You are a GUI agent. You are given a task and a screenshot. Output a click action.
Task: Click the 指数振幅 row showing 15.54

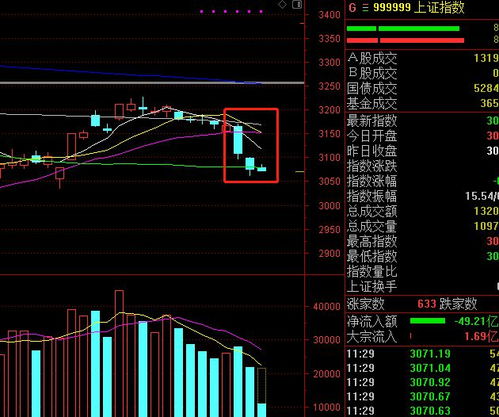(422, 196)
